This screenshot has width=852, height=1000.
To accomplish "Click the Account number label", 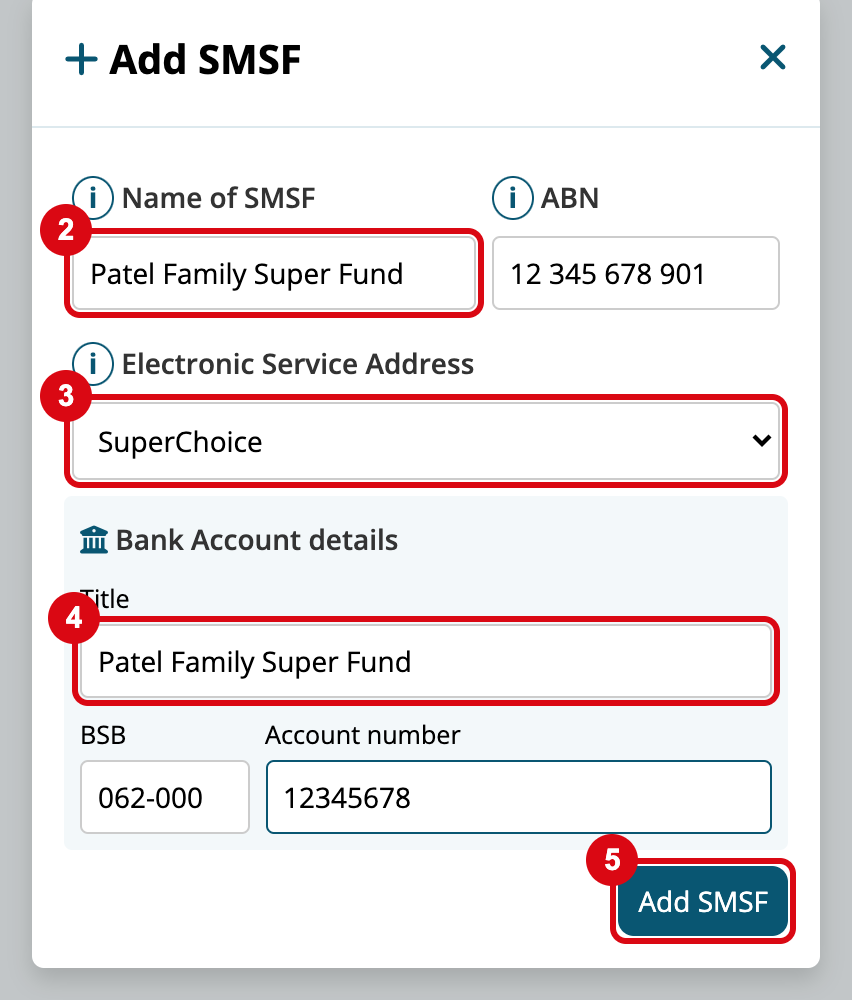I will [x=362, y=735].
